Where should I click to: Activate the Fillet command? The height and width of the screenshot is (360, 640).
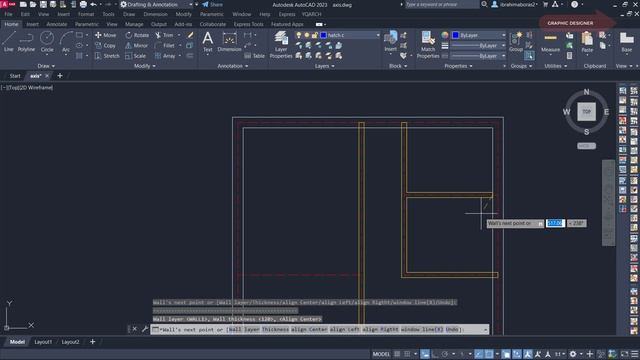165,46
